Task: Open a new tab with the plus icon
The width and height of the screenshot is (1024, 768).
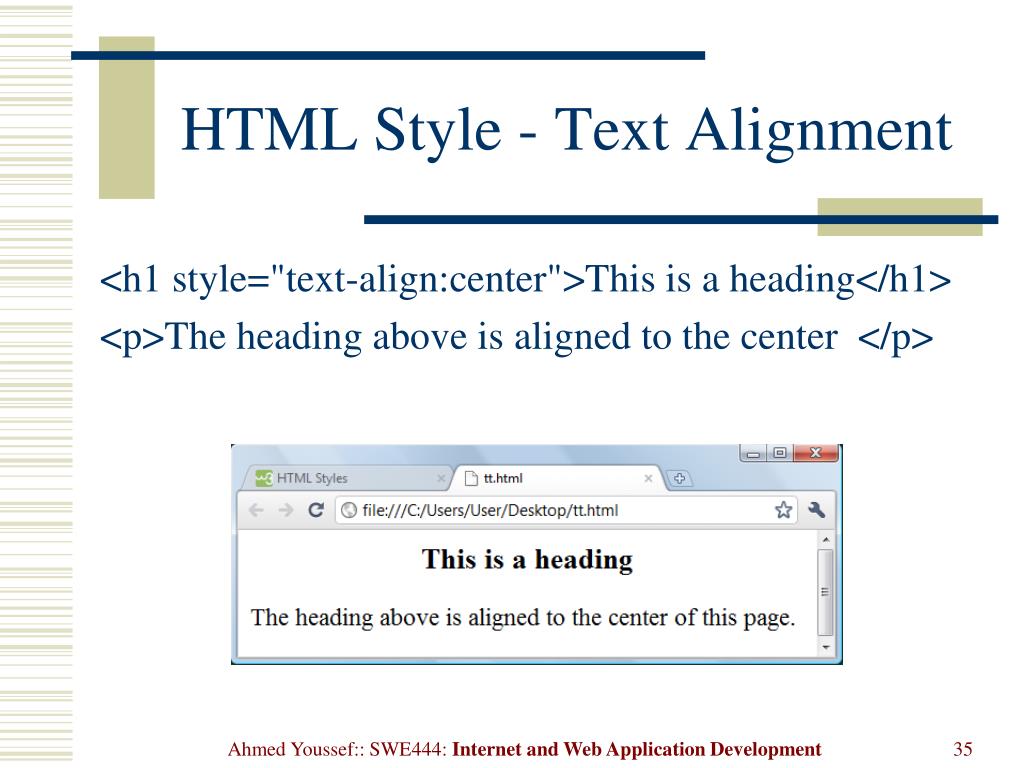Action: [681, 478]
